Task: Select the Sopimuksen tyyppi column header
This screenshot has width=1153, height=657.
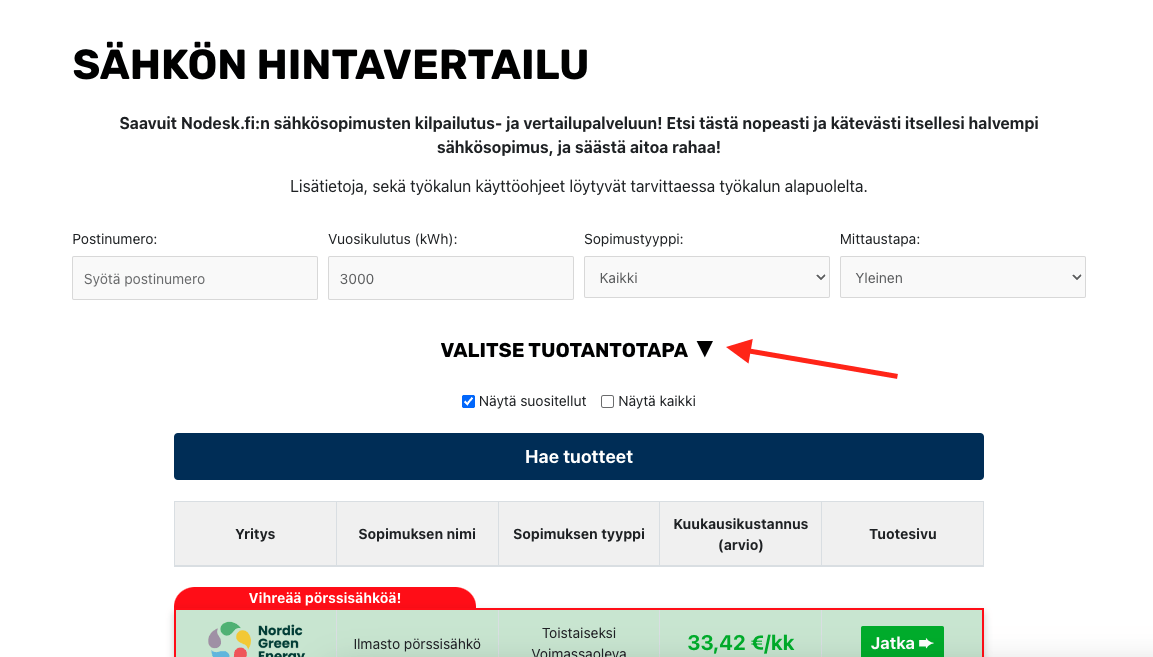Action: [x=579, y=534]
